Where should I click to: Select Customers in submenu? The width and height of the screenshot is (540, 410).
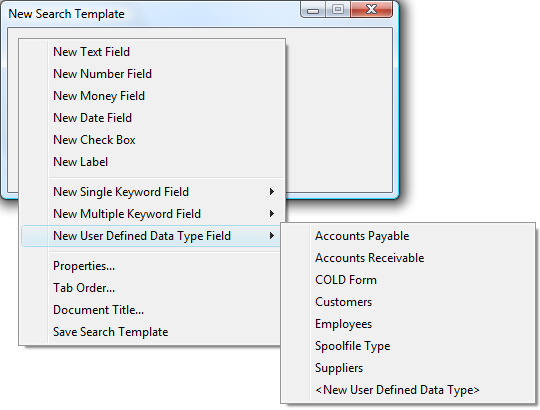408,302
